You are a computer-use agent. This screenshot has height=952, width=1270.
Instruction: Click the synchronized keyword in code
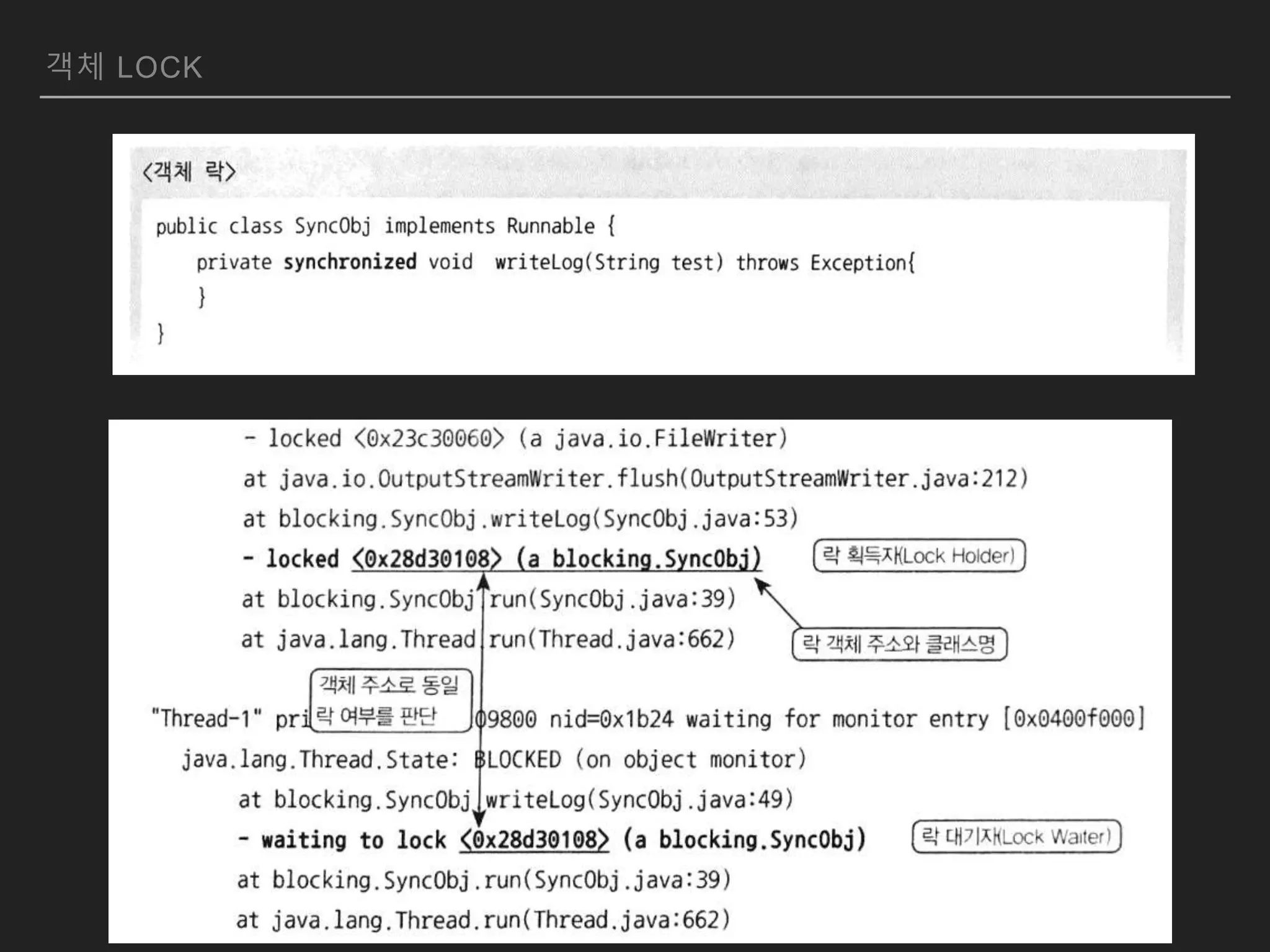350,262
